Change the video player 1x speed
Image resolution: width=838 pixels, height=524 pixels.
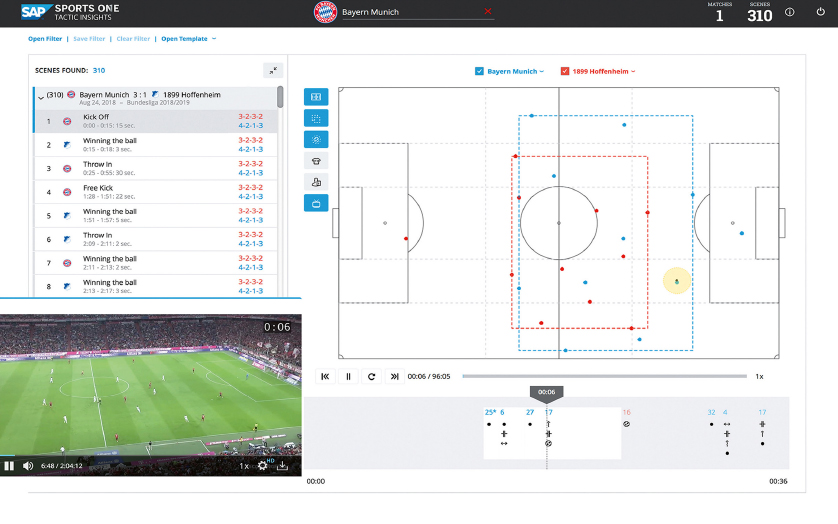point(243,466)
